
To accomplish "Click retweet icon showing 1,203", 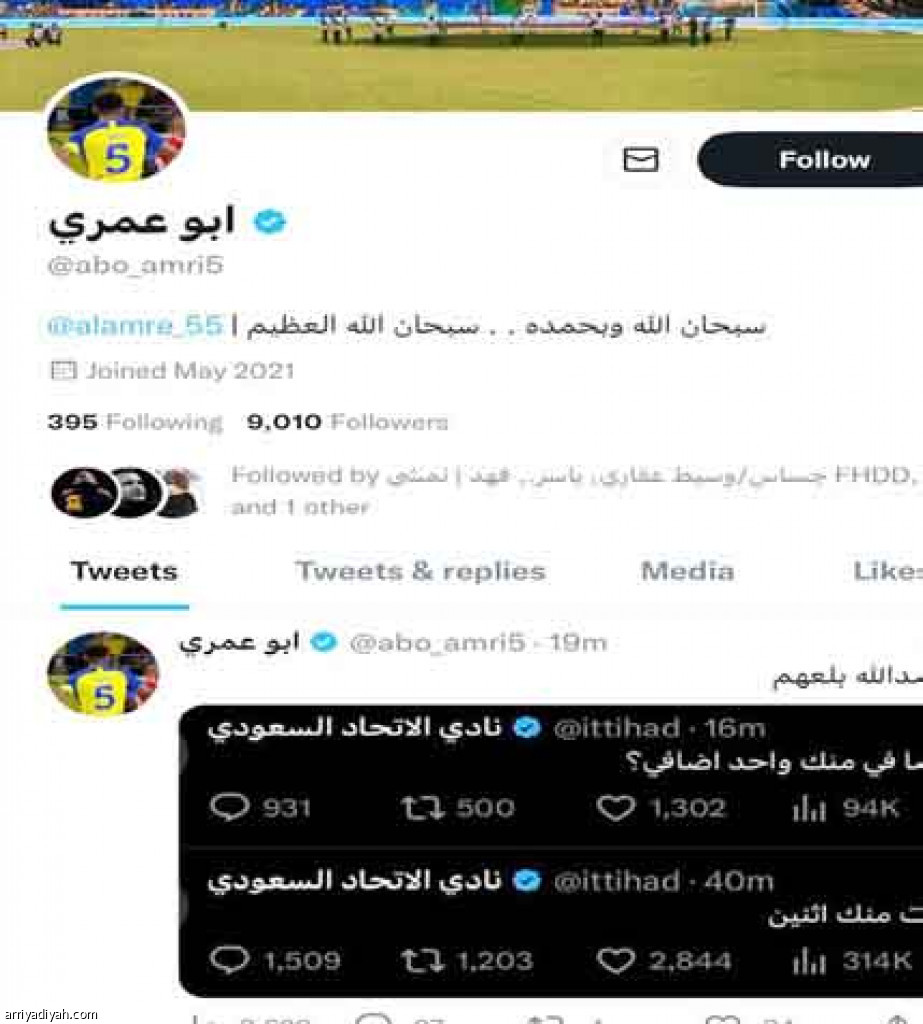I will pos(423,961).
